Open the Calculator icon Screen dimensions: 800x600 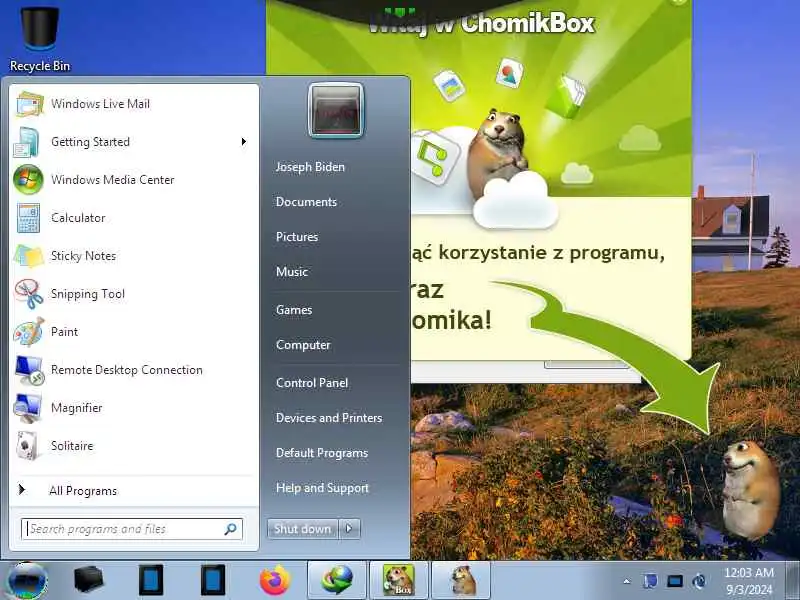[x=28, y=218]
